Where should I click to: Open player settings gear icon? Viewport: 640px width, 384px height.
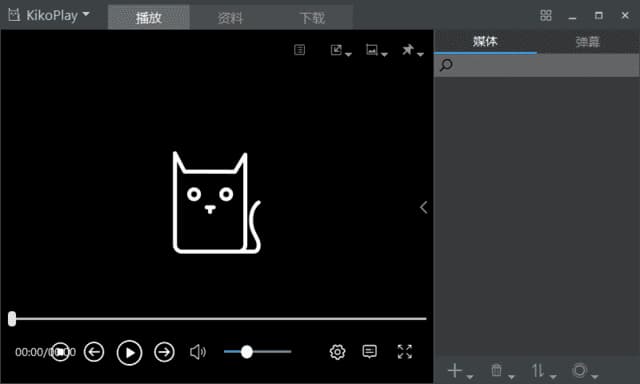338,352
